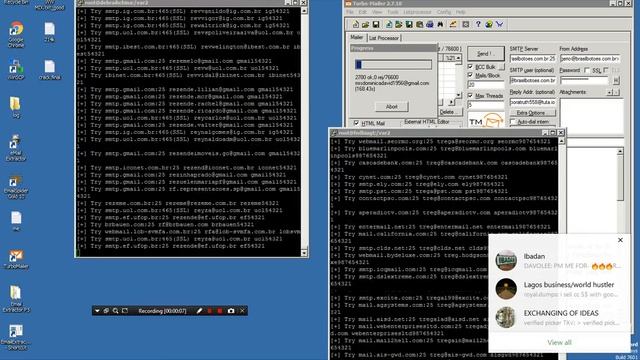Open the TurboMailer desktop shortcut
This screenshot has width=640, height=360.
click(16, 259)
